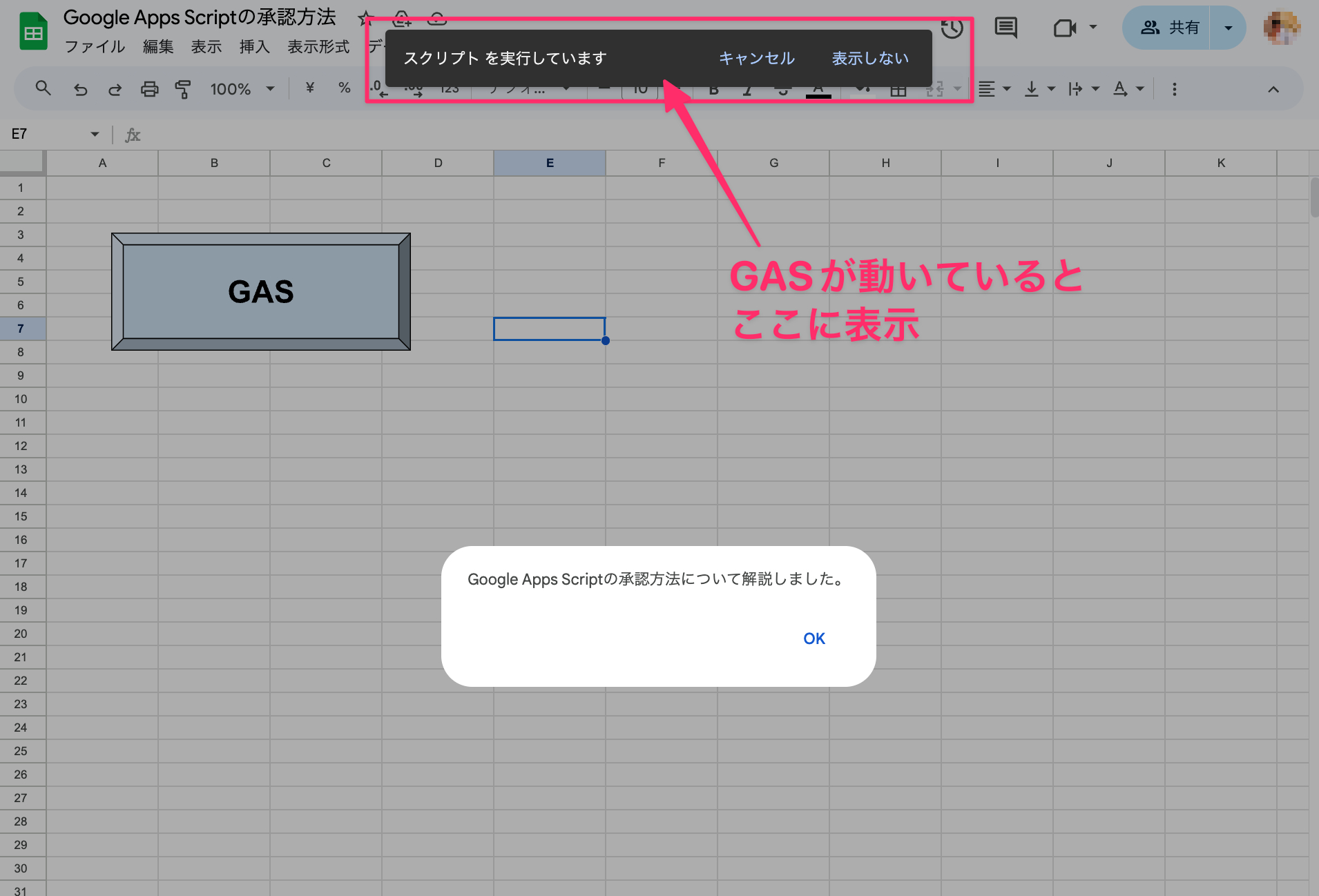The height and width of the screenshot is (896, 1319).
Task: Click OK in the message dialog
Action: (814, 639)
